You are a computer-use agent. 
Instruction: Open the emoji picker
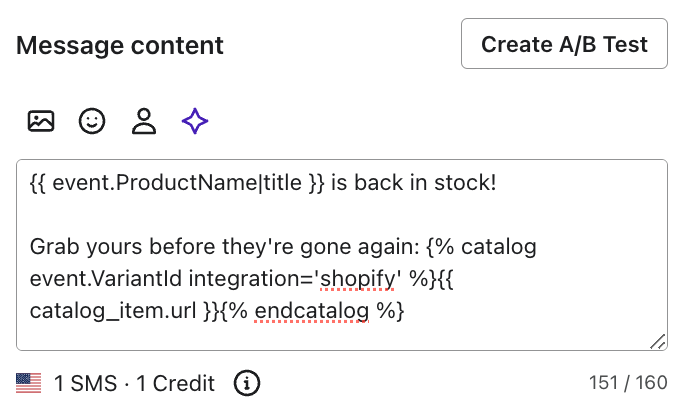point(92,122)
